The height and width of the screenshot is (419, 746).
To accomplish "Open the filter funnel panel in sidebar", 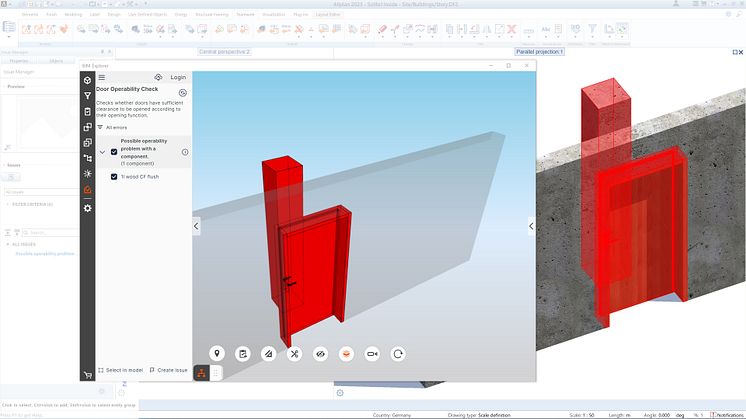I will coord(88,96).
